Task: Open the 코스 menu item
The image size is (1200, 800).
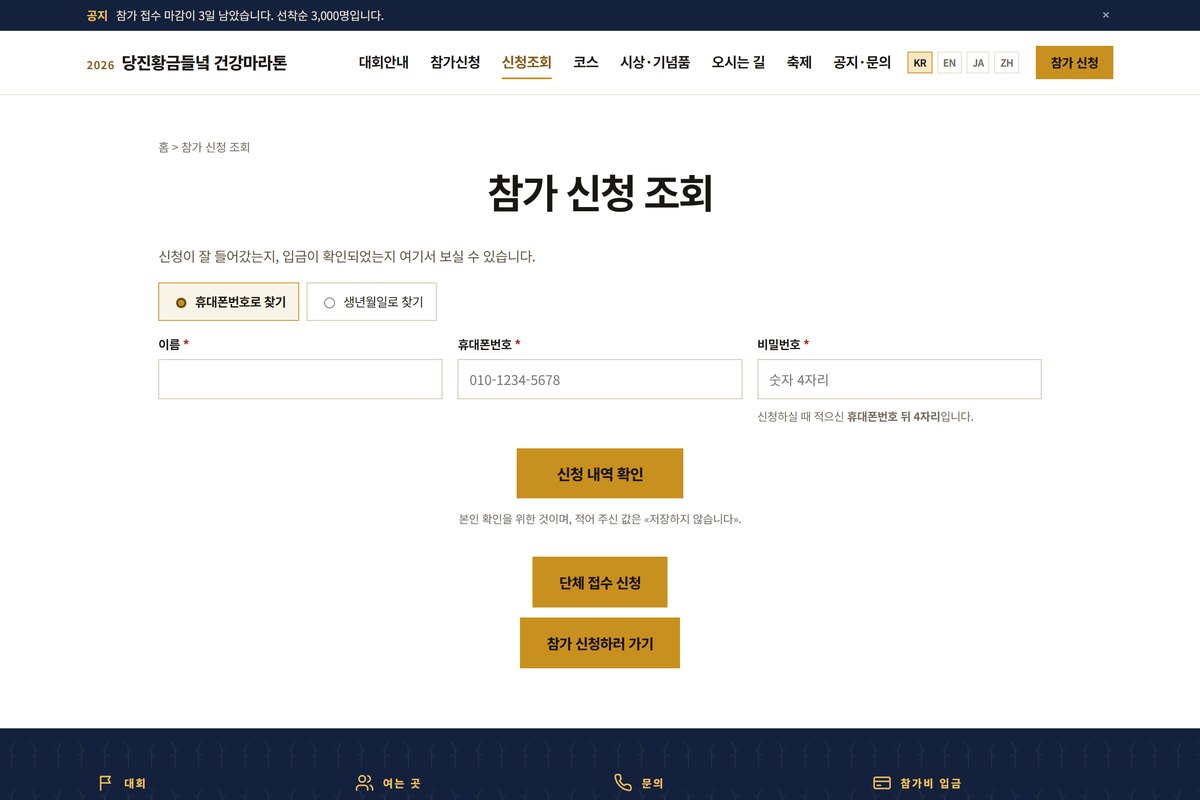Action: point(586,62)
